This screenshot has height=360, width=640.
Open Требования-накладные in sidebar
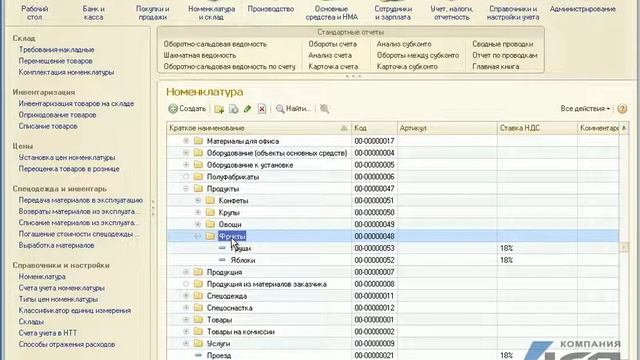click(56, 49)
